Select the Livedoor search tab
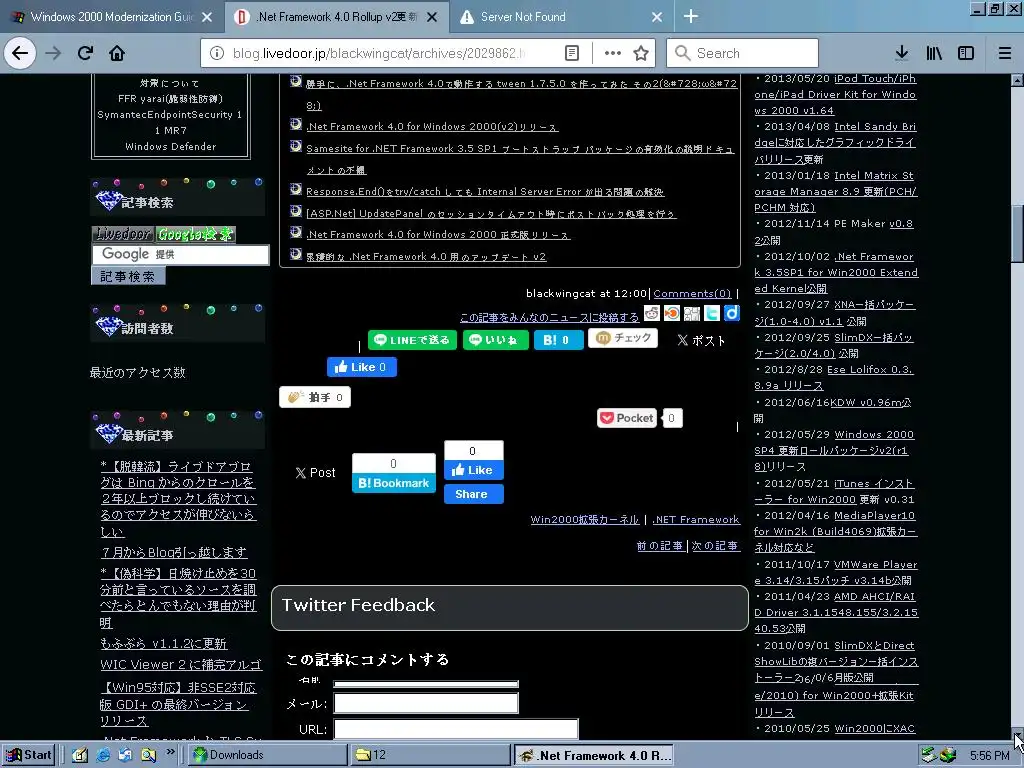Screen dimensions: 1024x768 (123, 234)
